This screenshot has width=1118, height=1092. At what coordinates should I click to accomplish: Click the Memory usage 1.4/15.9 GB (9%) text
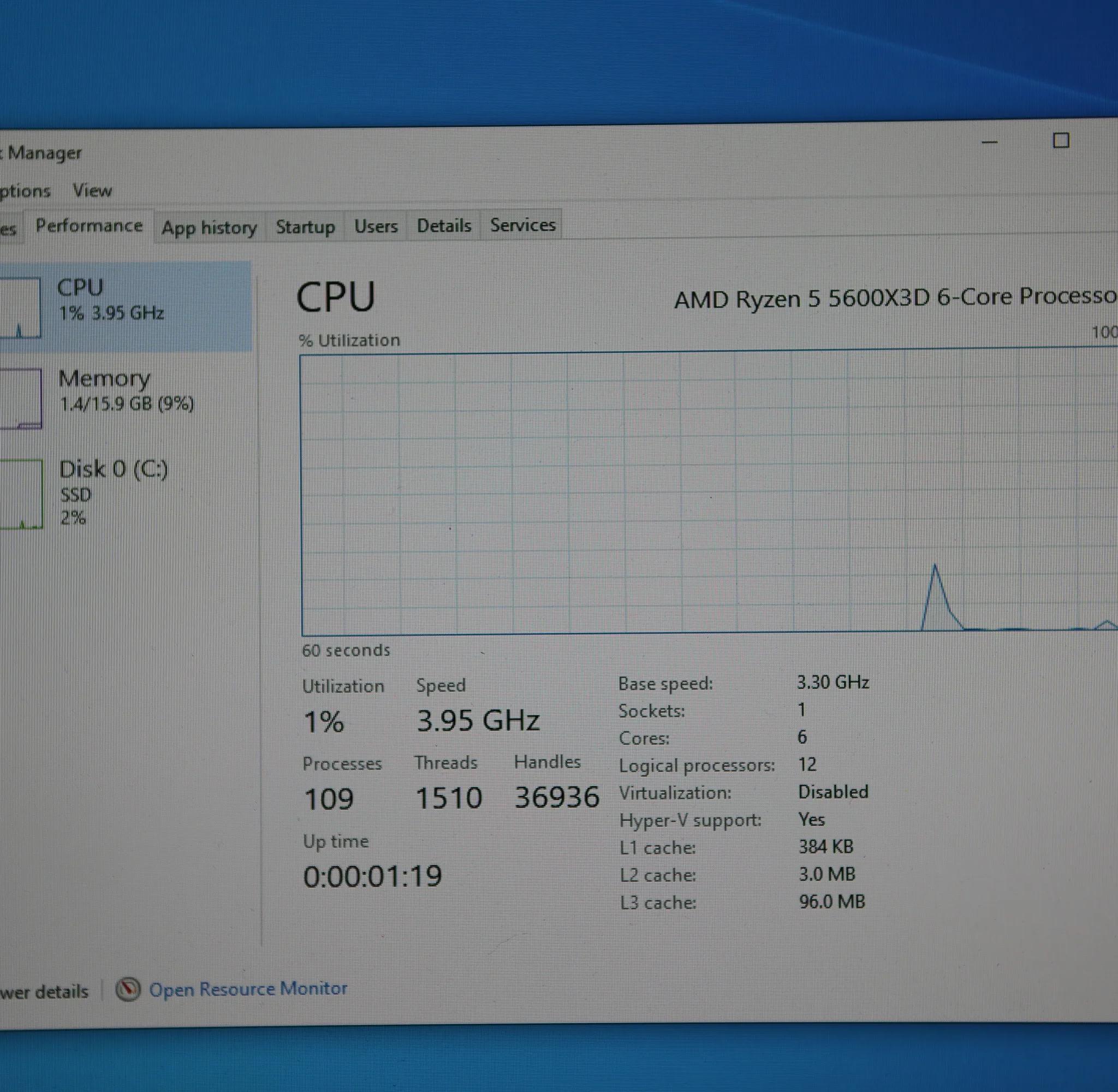coord(127,405)
